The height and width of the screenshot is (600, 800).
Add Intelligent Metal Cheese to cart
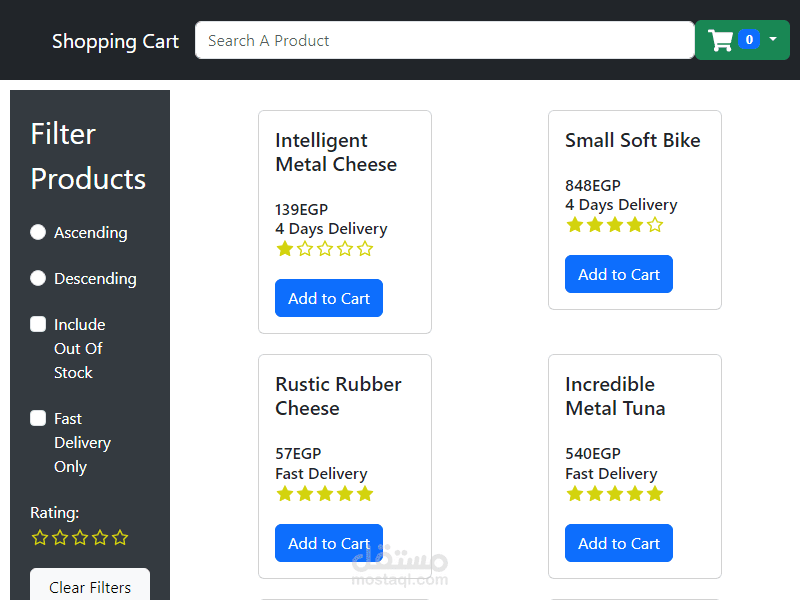tap(329, 297)
